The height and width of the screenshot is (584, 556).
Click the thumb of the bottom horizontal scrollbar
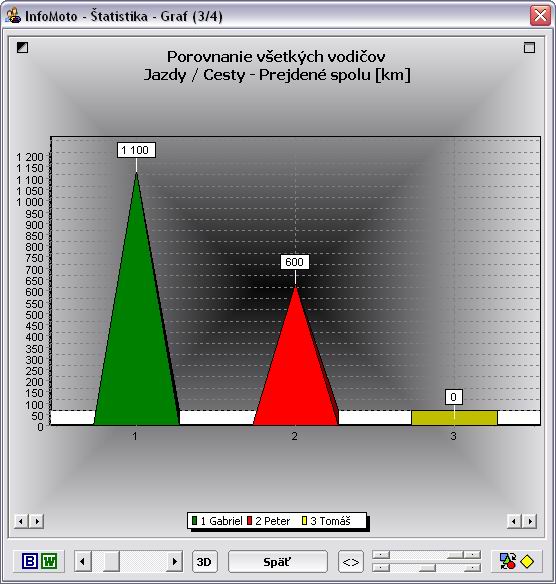111,561
